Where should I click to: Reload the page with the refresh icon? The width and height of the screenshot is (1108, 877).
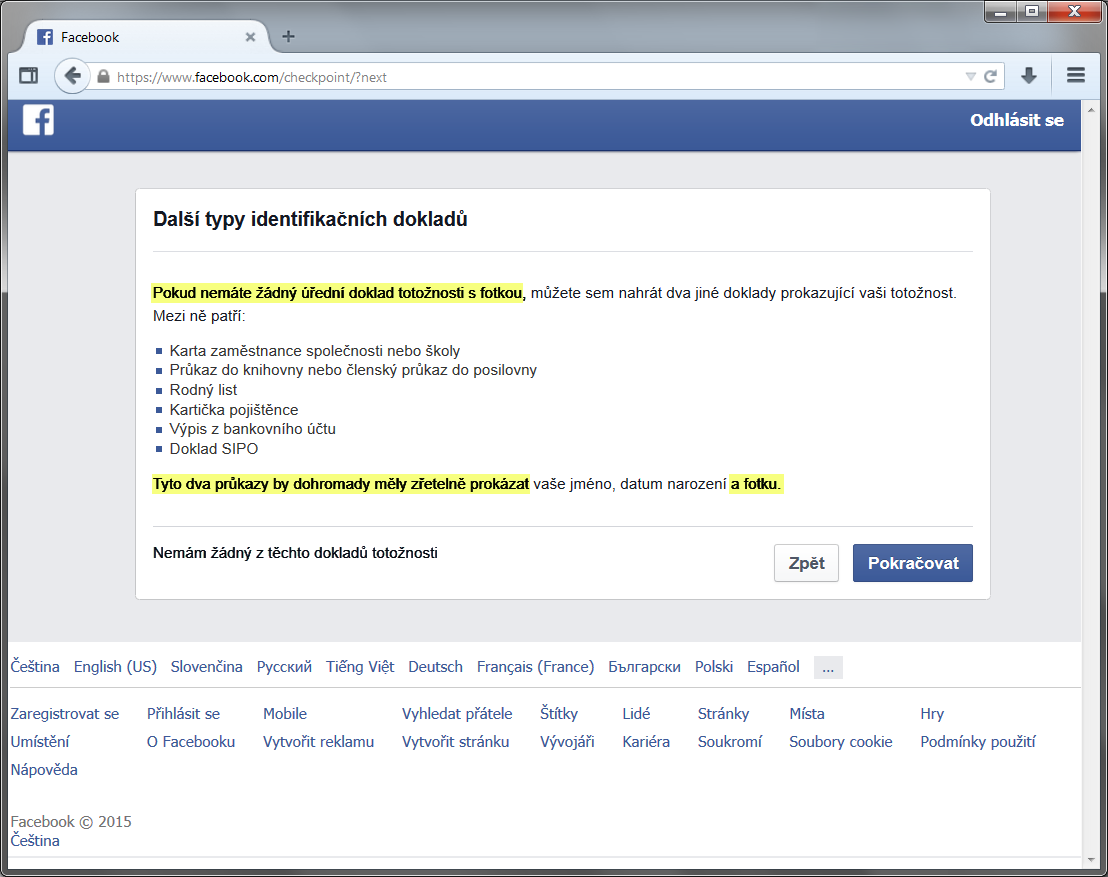point(991,76)
